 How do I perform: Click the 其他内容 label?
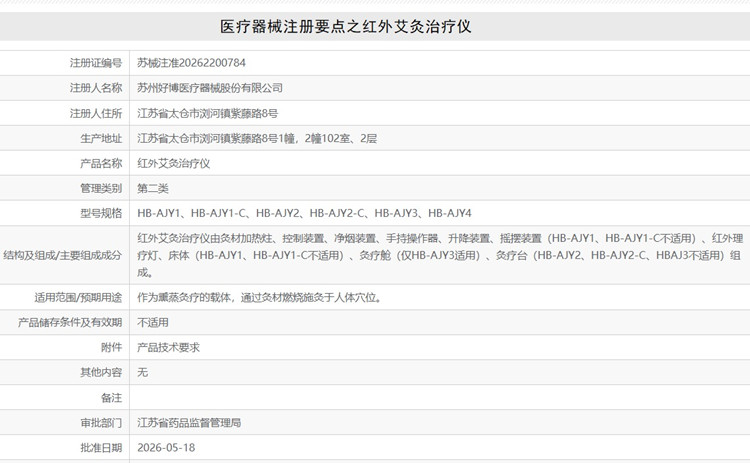[101, 372]
